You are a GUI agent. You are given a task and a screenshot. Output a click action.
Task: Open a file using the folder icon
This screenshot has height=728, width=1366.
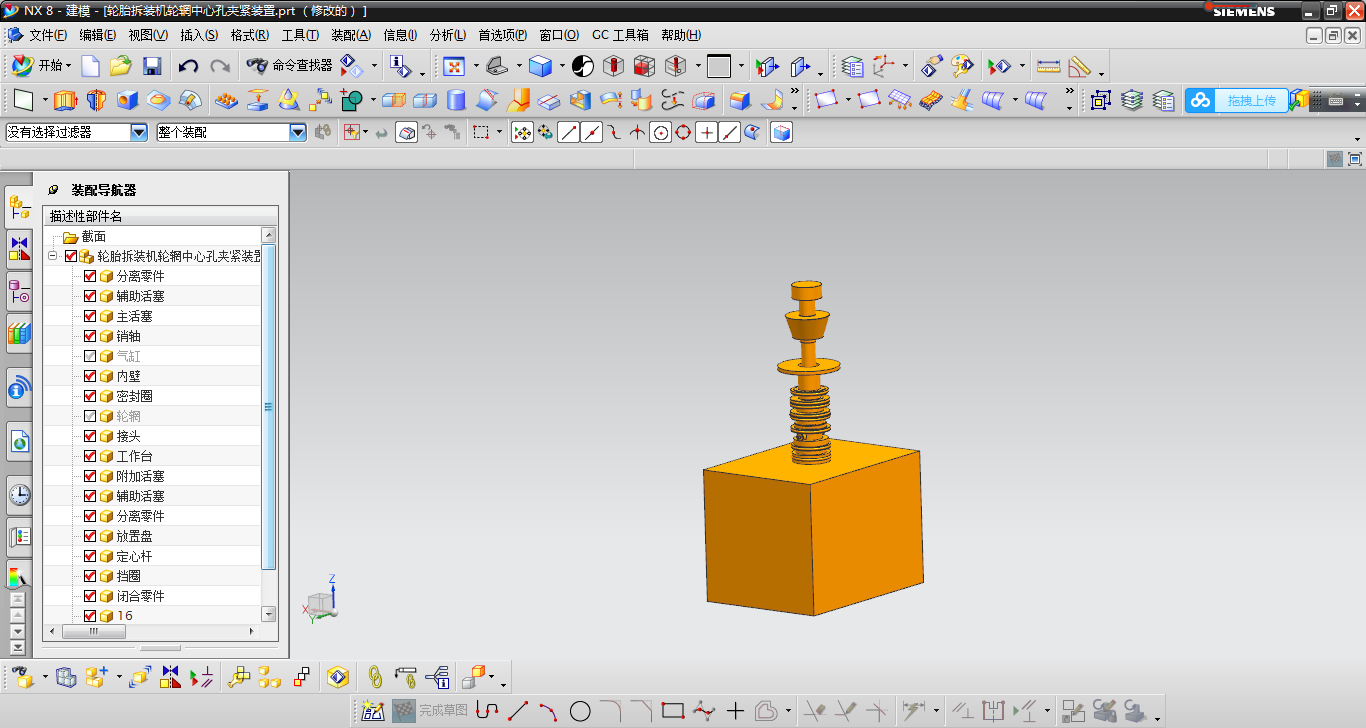(x=121, y=67)
